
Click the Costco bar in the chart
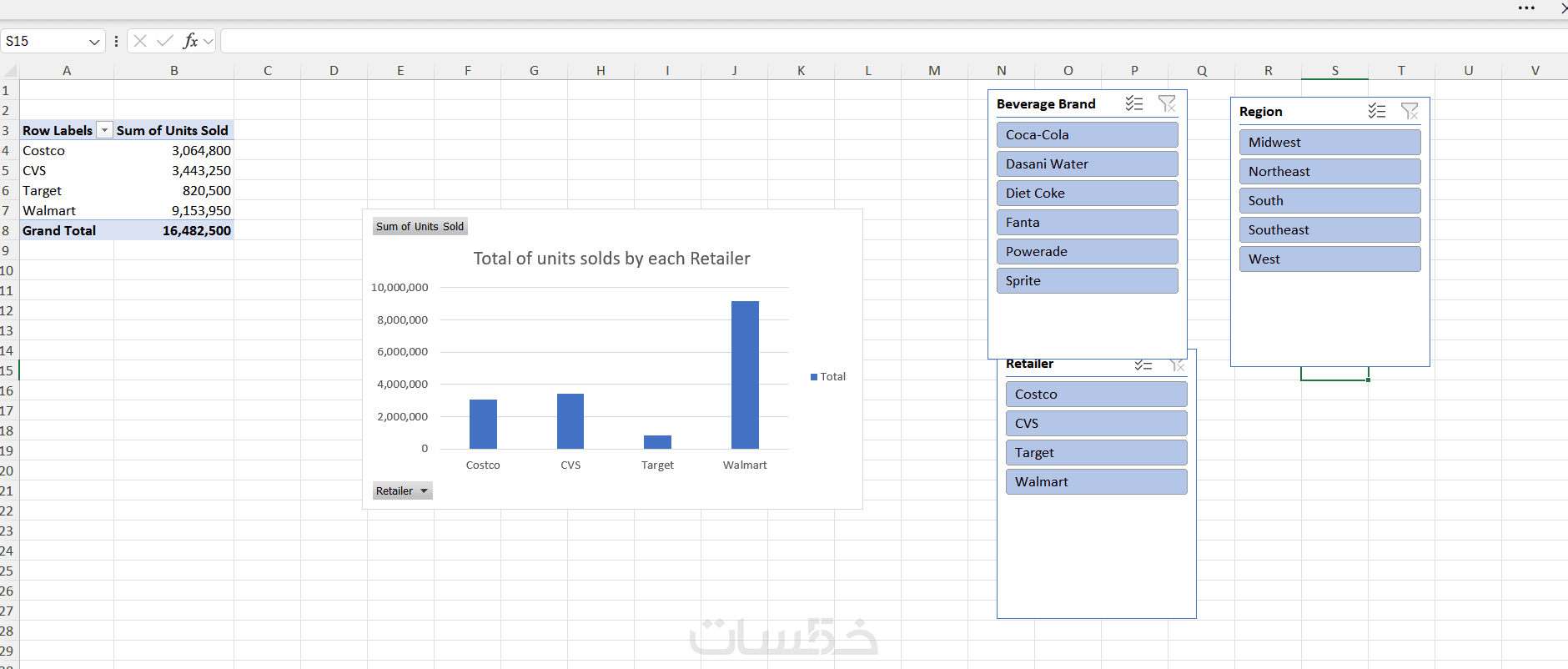click(x=483, y=424)
